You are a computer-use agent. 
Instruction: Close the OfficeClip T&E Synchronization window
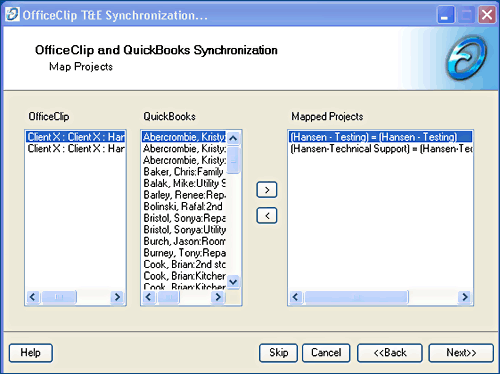coord(487,15)
